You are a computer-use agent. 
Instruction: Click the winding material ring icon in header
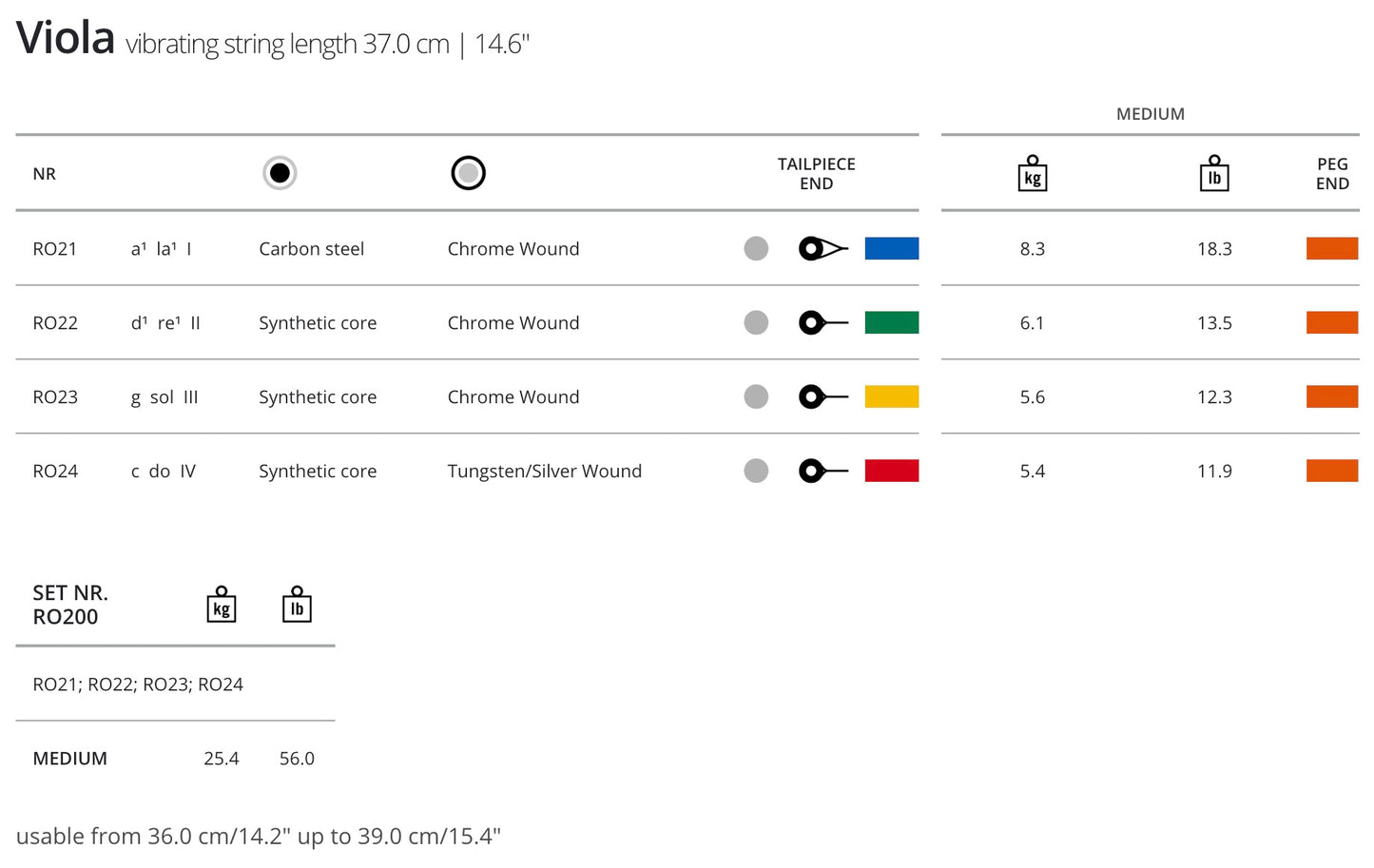tap(468, 173)
